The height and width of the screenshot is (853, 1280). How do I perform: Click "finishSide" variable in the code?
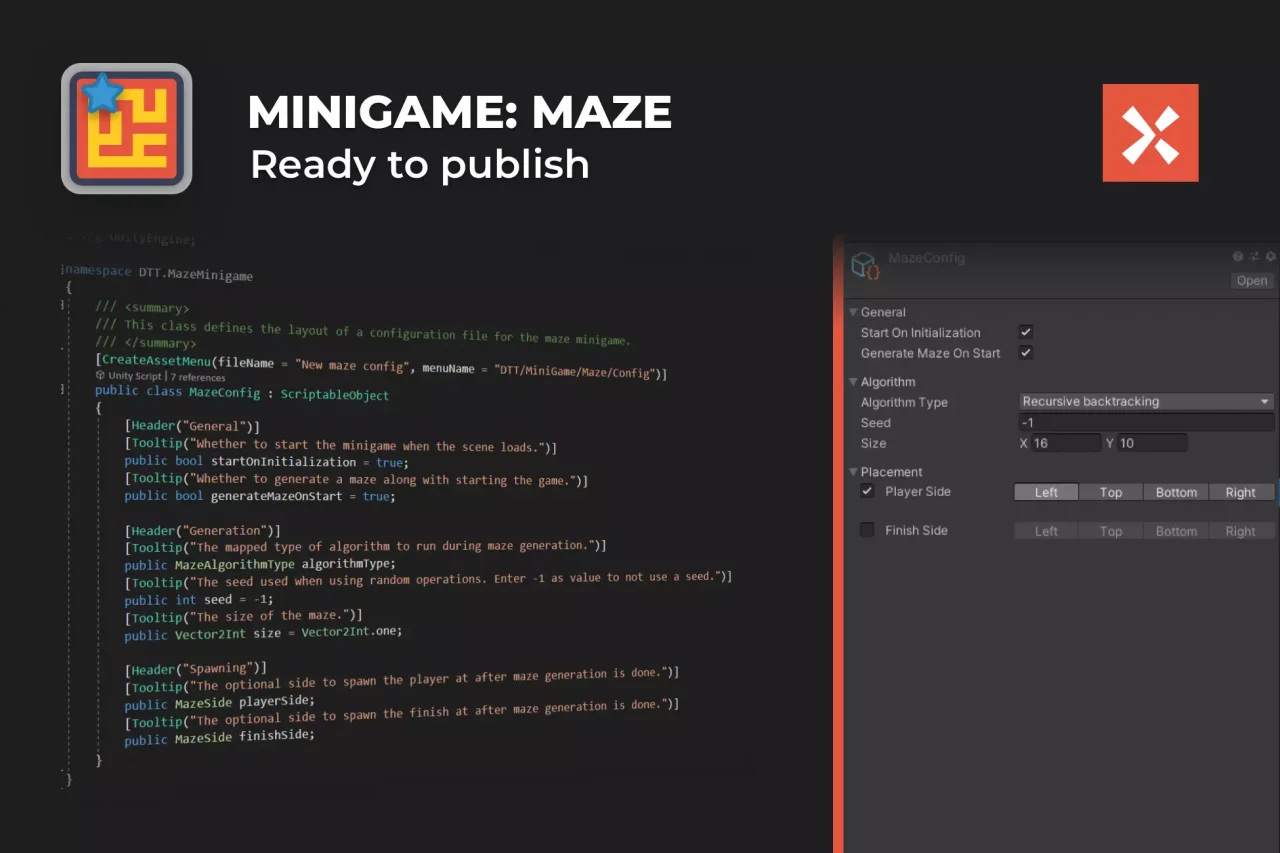click(276, 735)
